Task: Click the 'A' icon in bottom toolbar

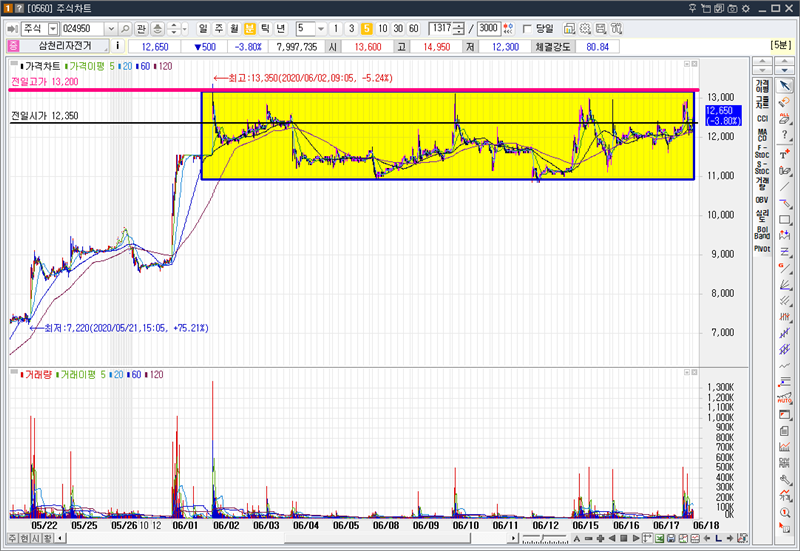Action: (x=577, y=538)
